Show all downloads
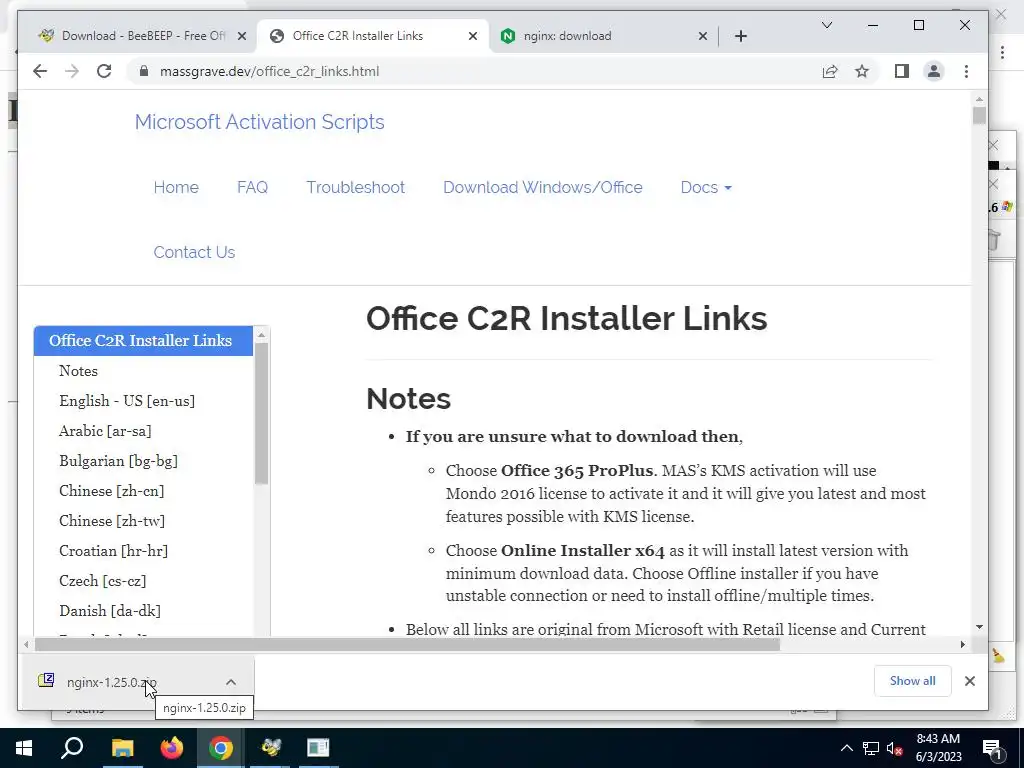1024x768 pixels. [x=912, y=681]
